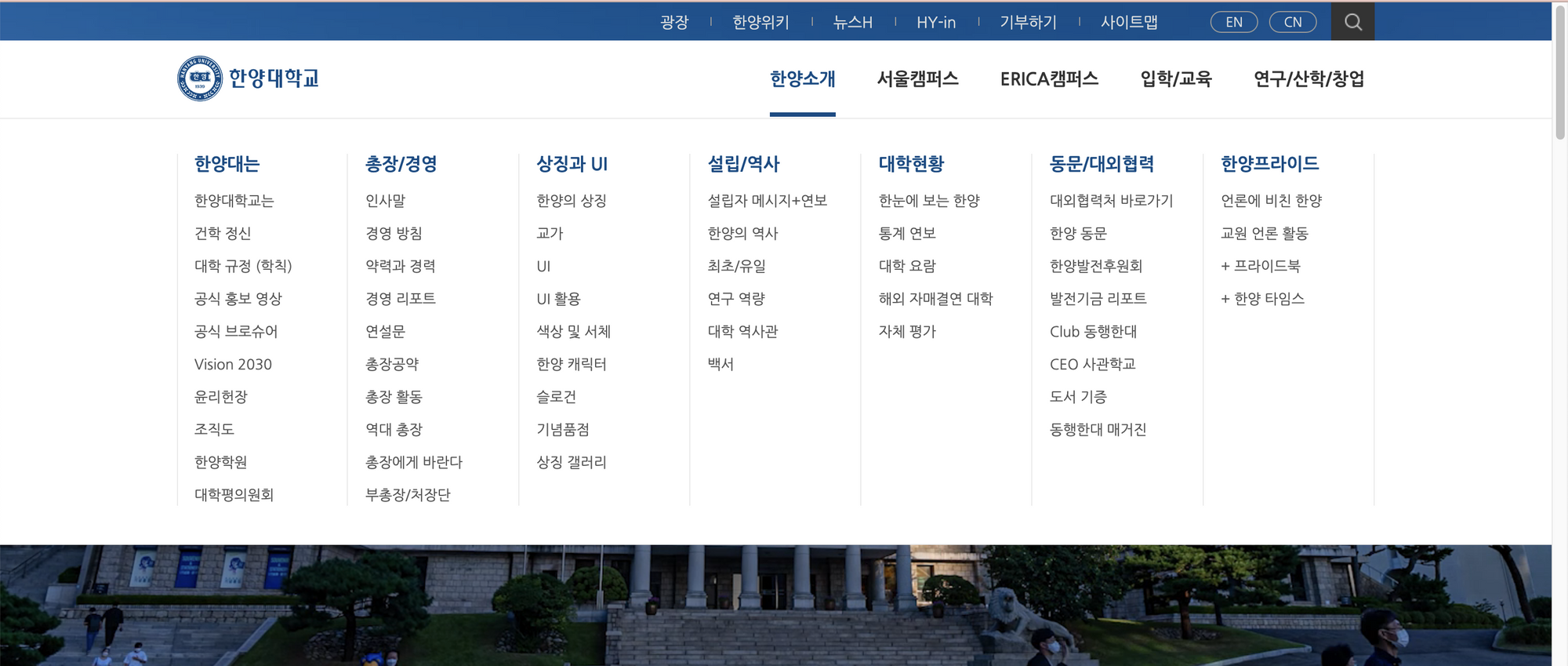Viewport: 1568px width, 666px height.
Task: Click the 대학현황 column heading
Action: (x=911, y=164)
